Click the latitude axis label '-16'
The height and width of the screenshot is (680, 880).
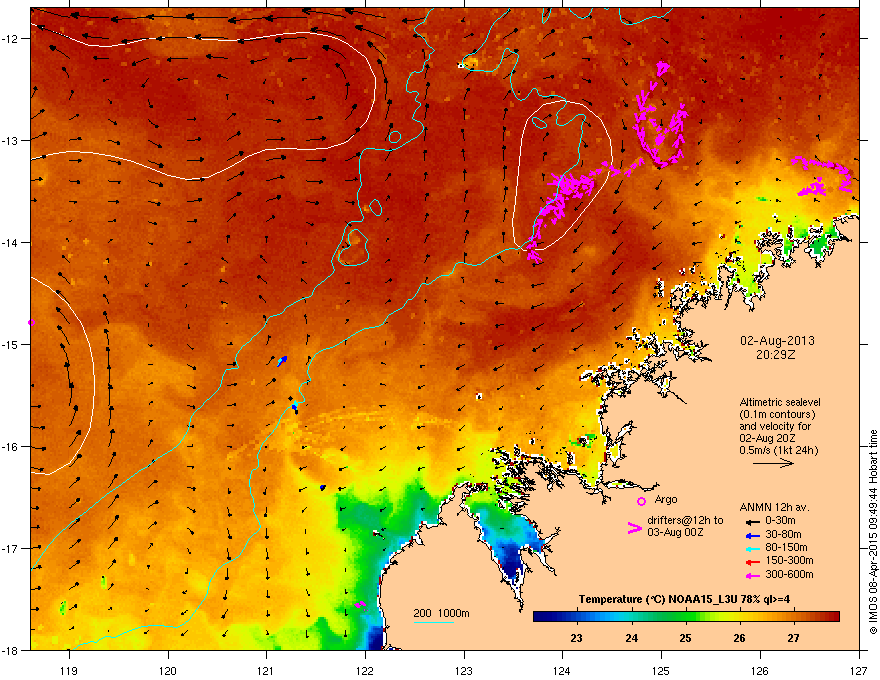coord(10,447)
